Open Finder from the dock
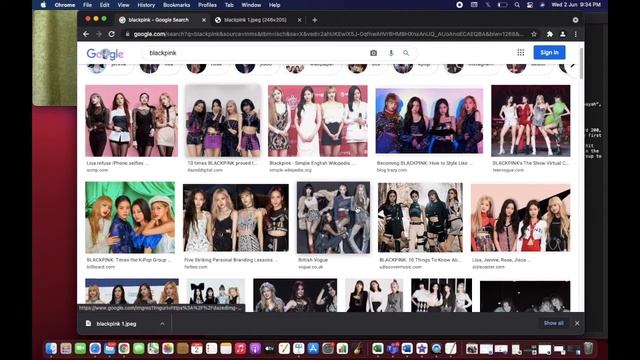 point(51,348)
